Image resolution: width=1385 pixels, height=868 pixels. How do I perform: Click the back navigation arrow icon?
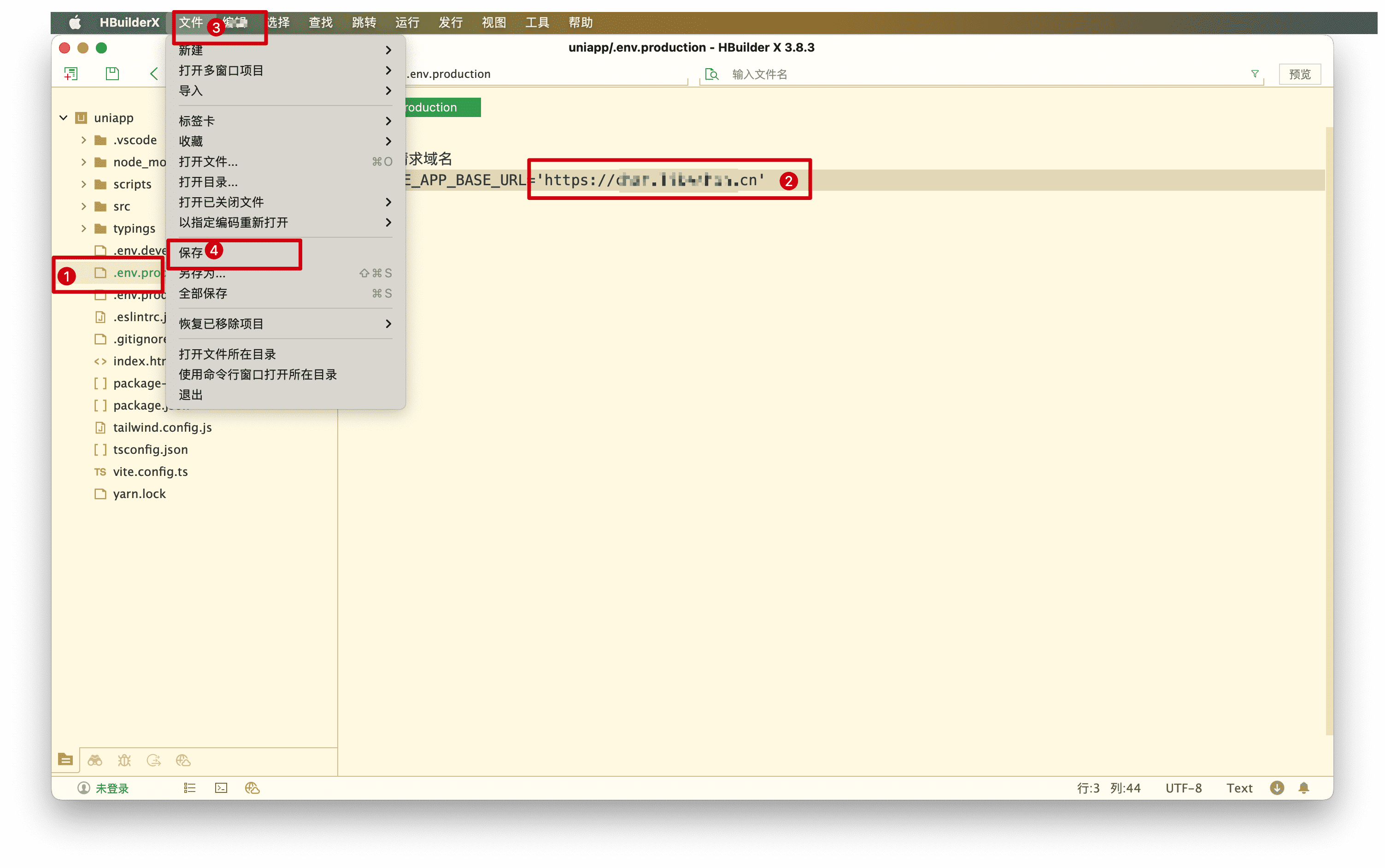154,73
